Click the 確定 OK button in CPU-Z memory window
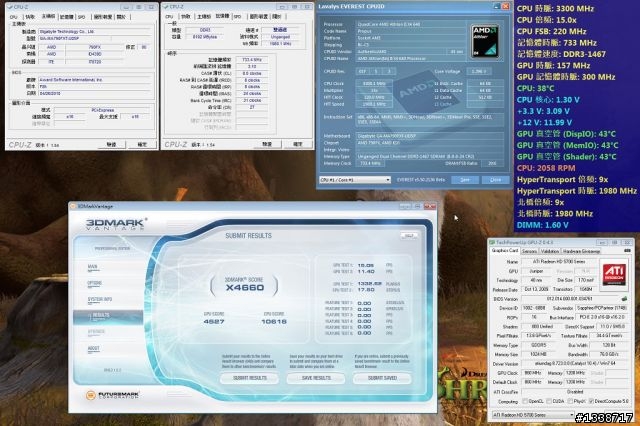 (x=298, y=144)
